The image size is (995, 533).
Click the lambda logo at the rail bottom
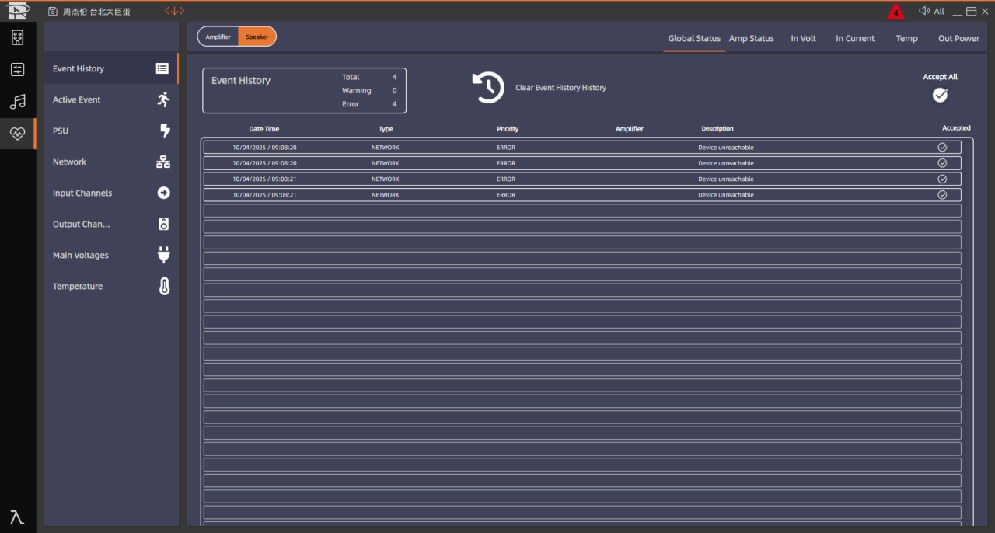coord(17,517)
